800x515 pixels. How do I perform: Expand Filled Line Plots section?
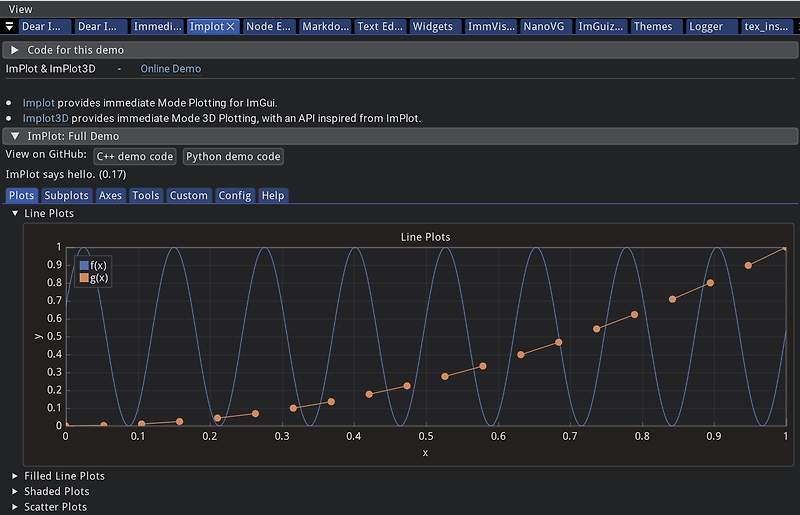(64, 476)
